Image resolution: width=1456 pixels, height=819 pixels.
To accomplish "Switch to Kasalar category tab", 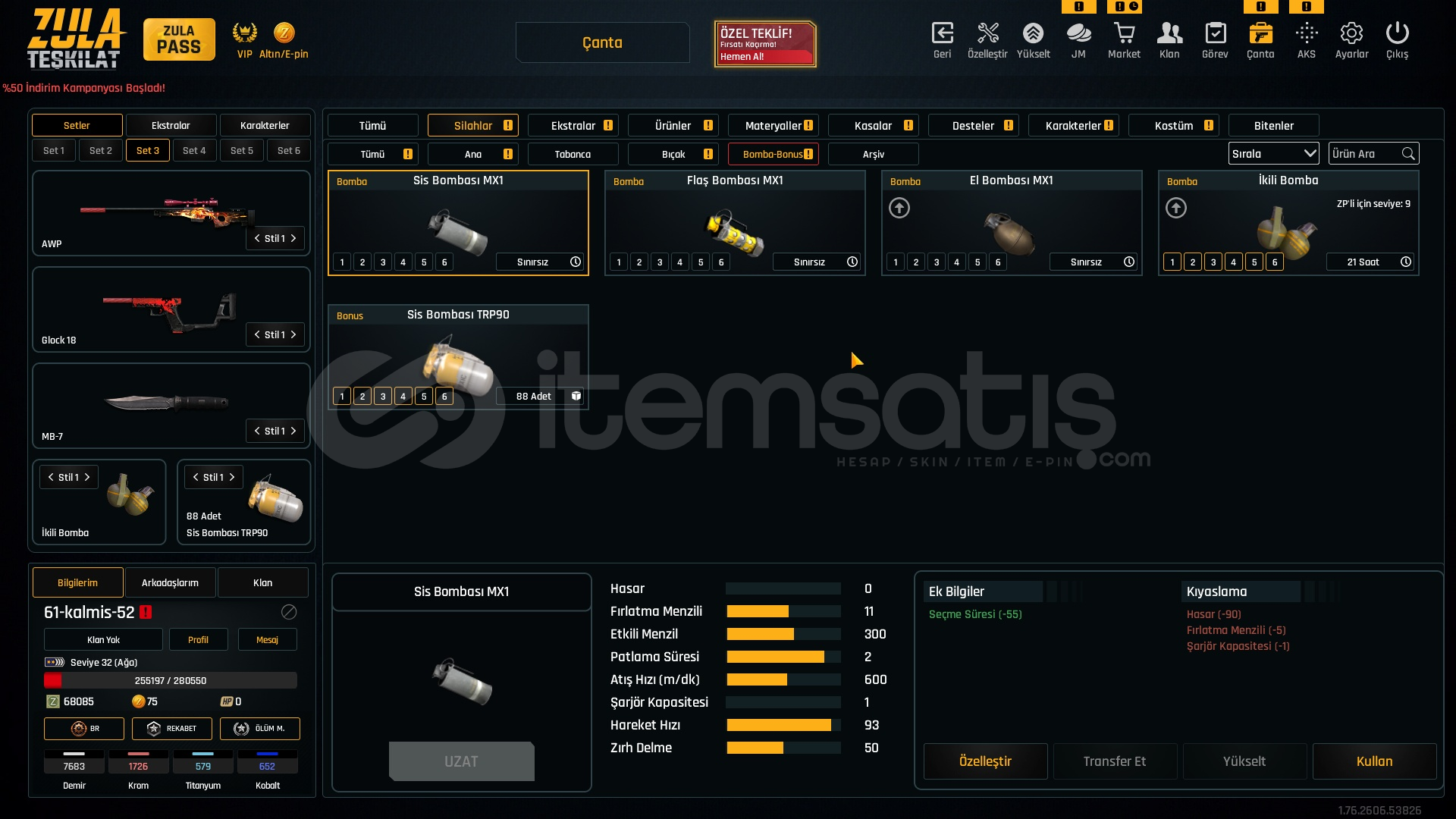I will (874, 125).
